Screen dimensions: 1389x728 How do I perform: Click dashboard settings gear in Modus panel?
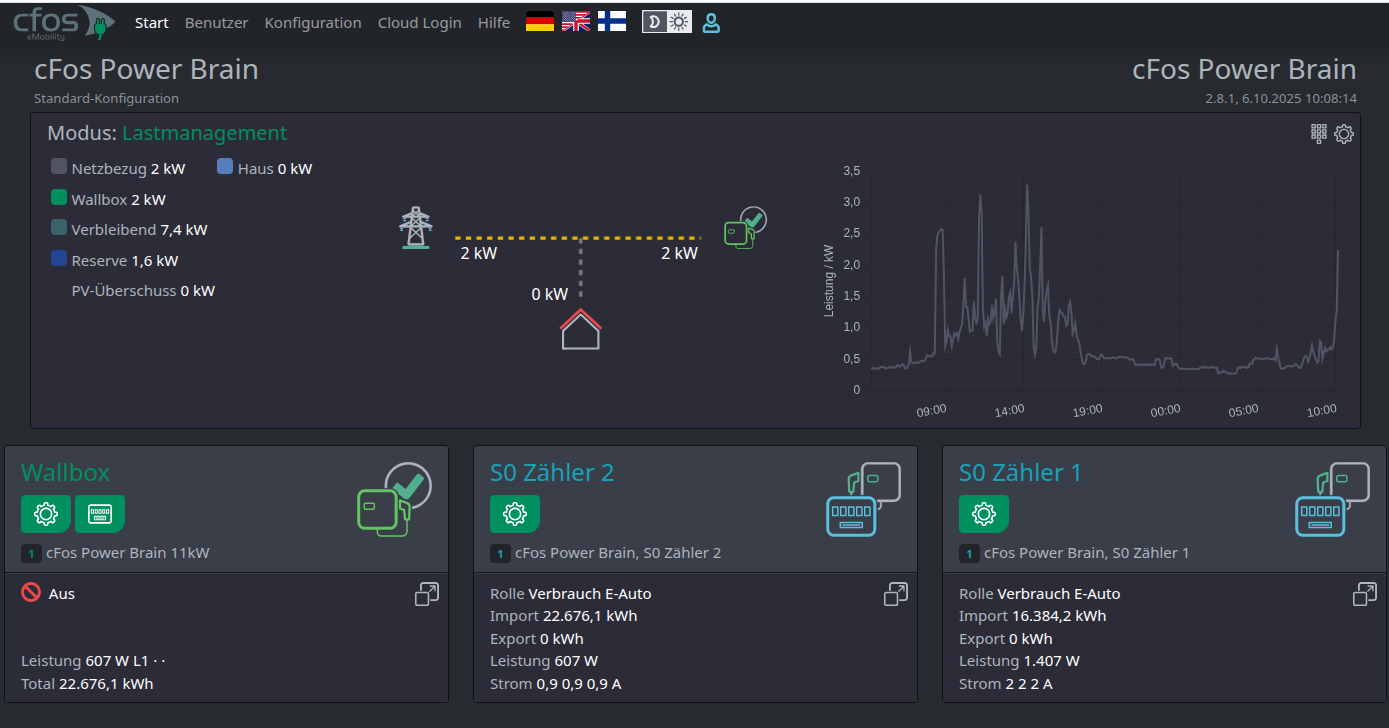pos(1344,134)
